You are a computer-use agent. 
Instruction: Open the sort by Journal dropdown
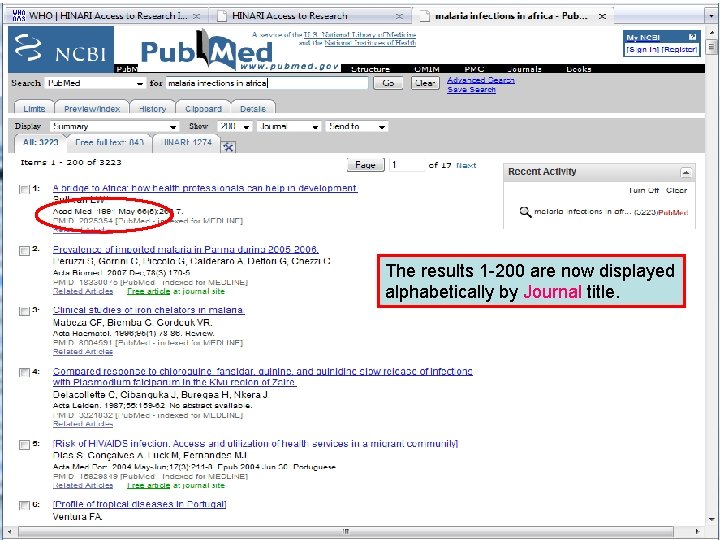pyautogui.click(x=289, y=126)
